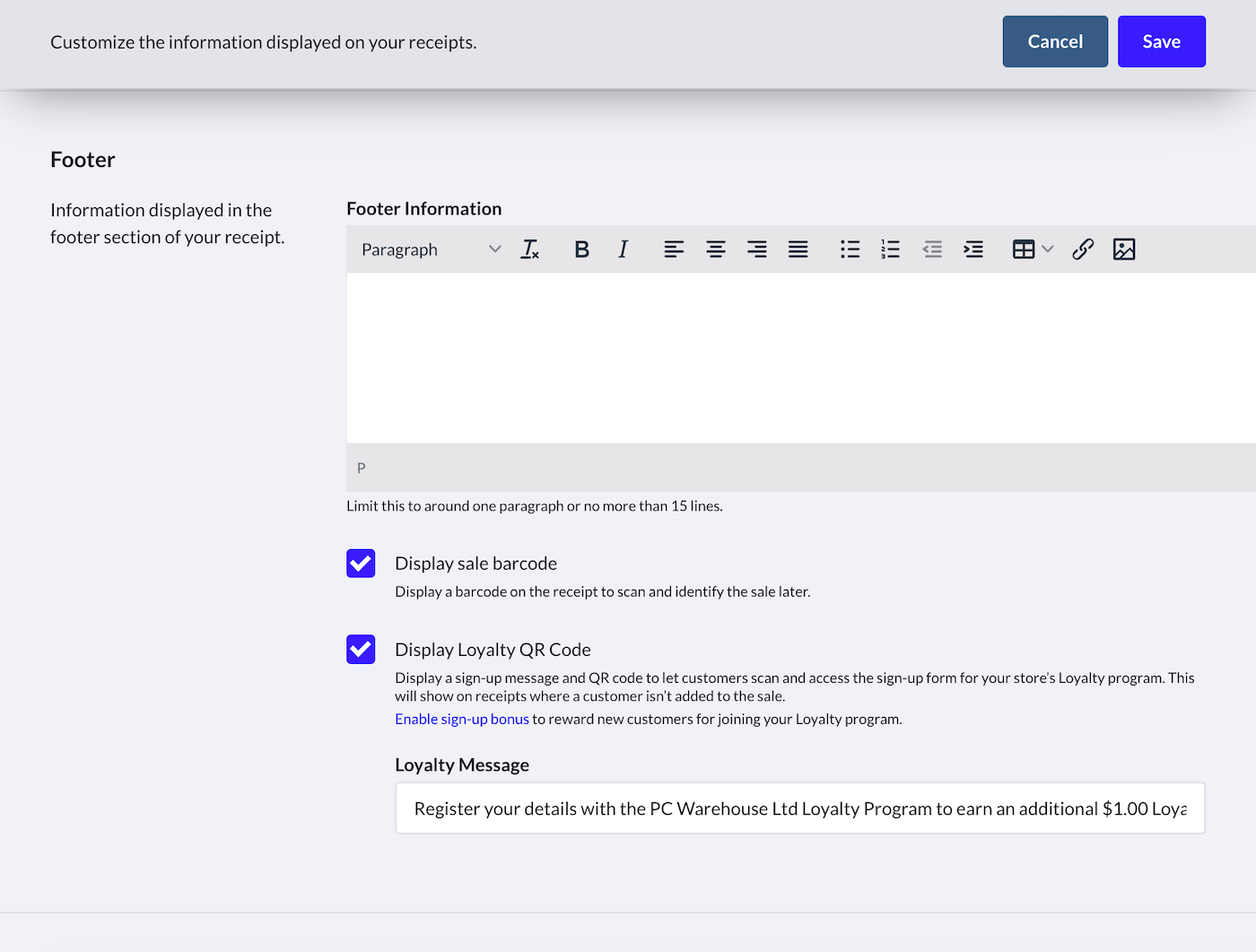Insert a link in footer

(1083, 249)
